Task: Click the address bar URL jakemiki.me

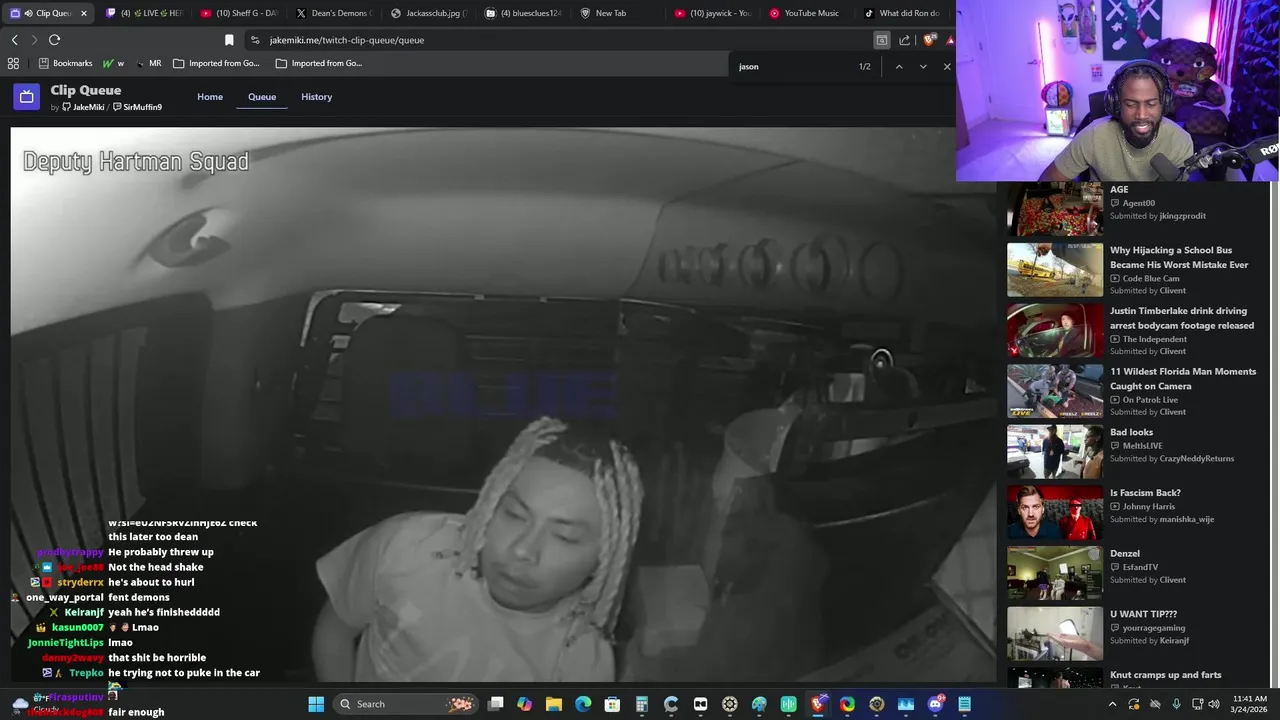Action: point(347,40)
